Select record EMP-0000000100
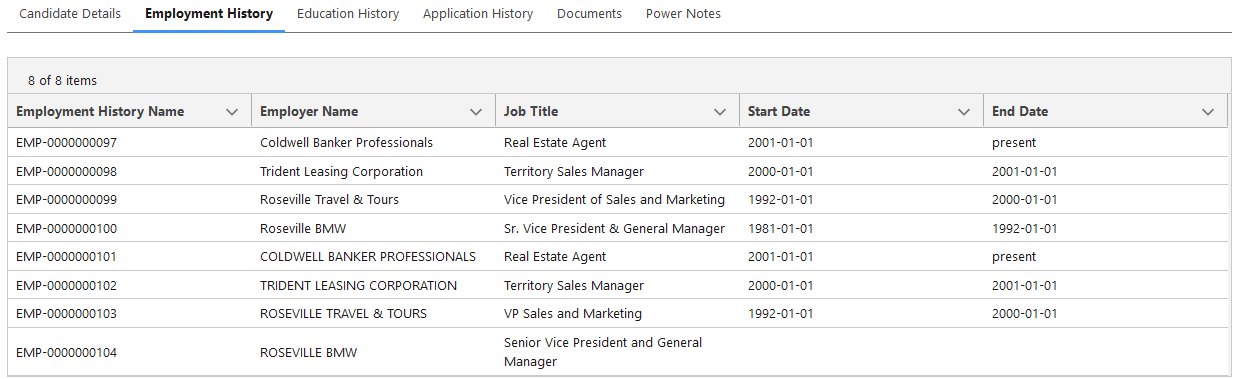The width and height of the screenshot is (1239, 379). tap(67, 228)
